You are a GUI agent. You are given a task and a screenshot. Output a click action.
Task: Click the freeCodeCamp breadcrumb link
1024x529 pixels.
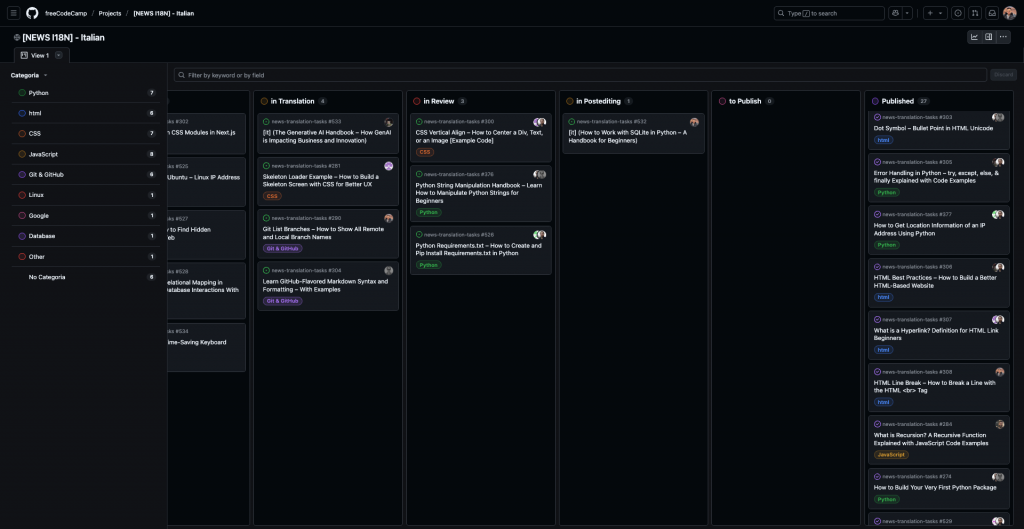click(66, 13)
